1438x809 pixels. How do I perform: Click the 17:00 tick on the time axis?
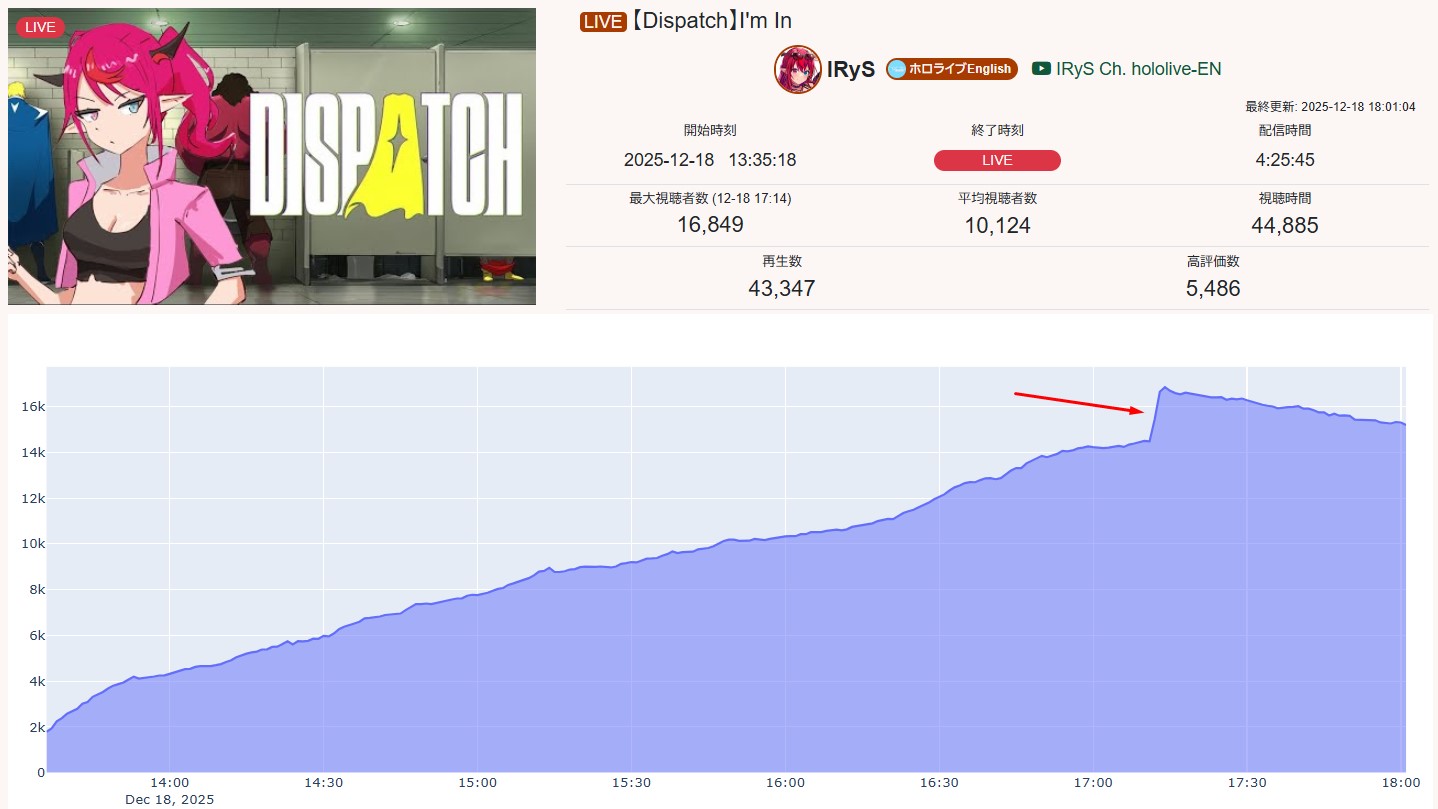pos(1093,782)
